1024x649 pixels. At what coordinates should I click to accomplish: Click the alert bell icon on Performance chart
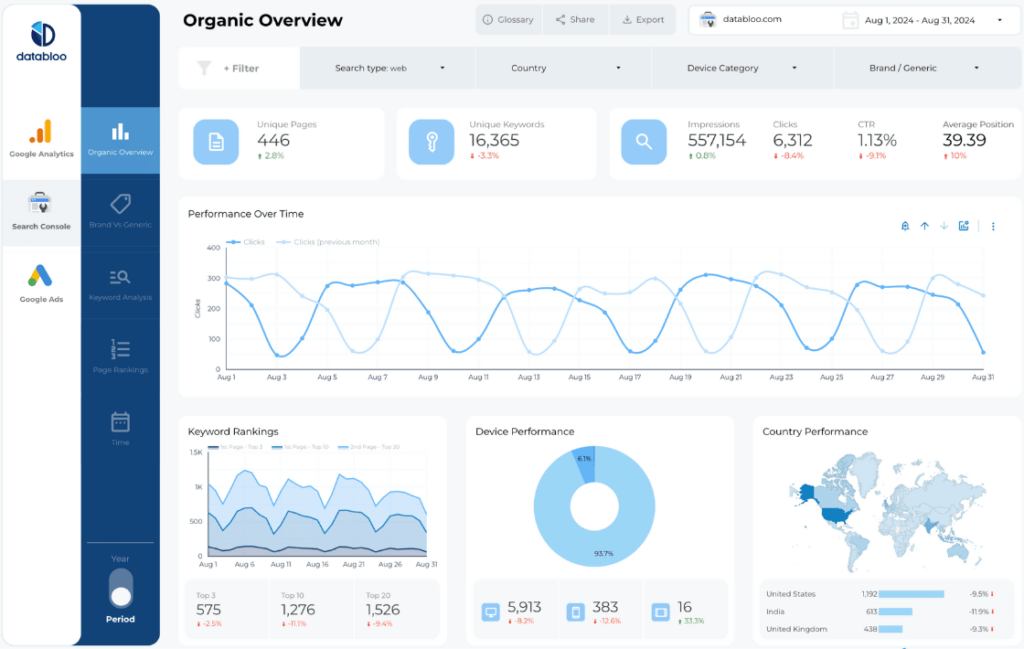(x=905, y=226)
